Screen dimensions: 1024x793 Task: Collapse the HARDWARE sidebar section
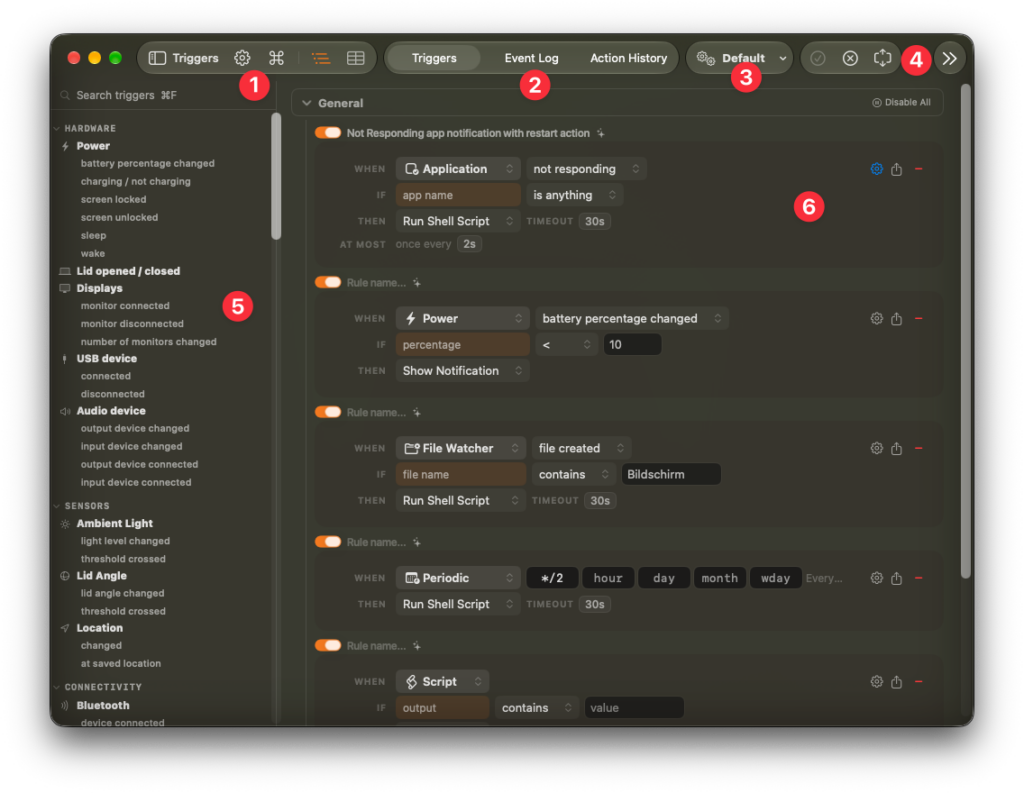click(x=57, y=129)
